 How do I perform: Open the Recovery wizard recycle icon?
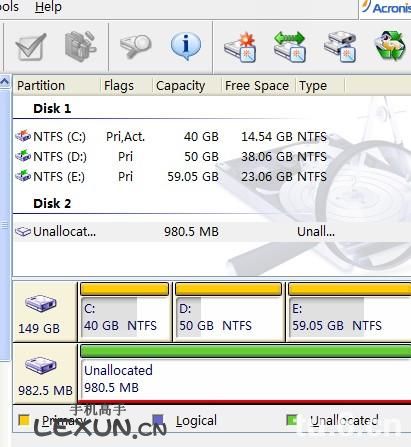tap(391, 46)
